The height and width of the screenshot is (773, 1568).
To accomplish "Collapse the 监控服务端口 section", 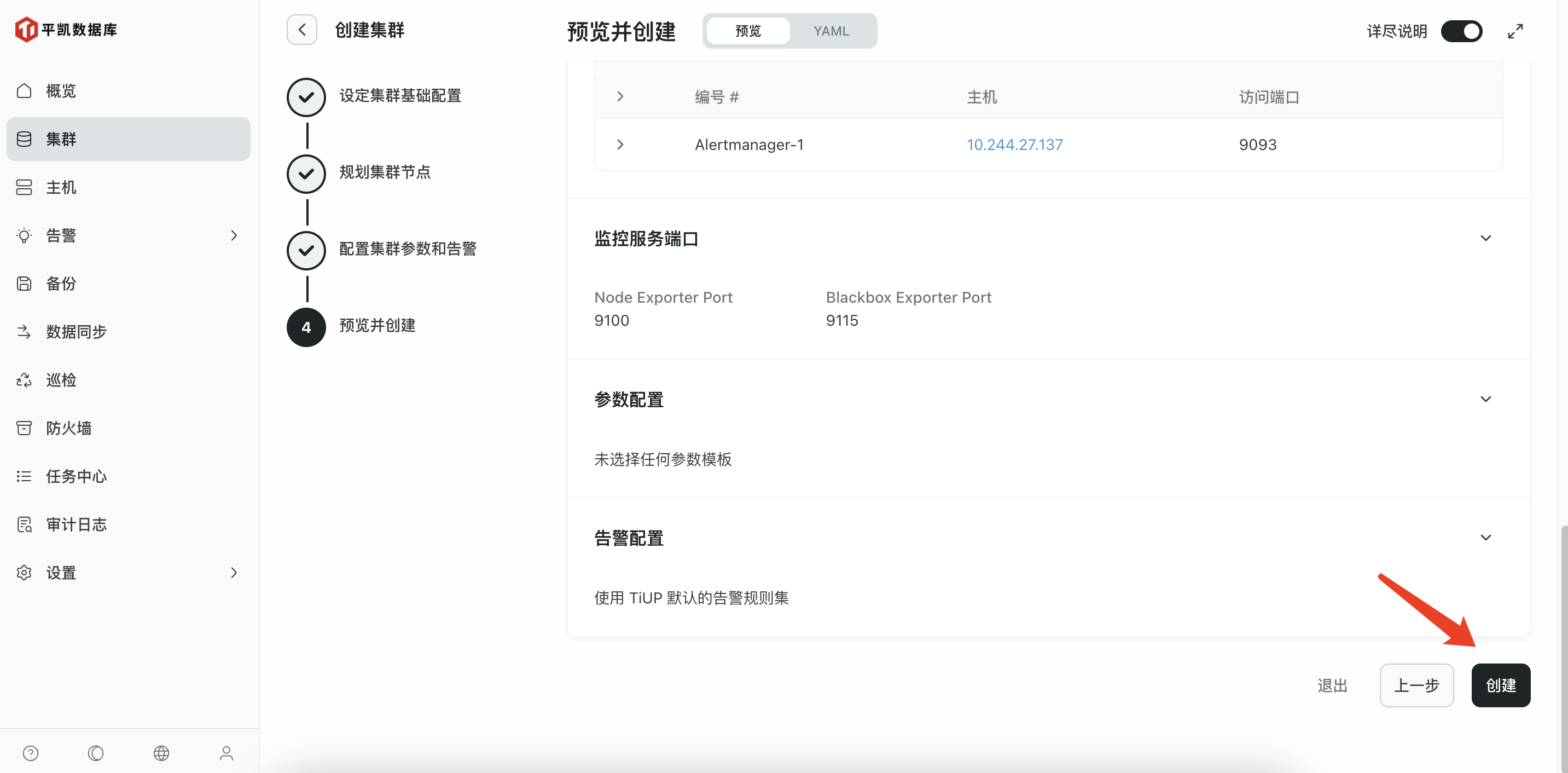I will coord(1485,238).
